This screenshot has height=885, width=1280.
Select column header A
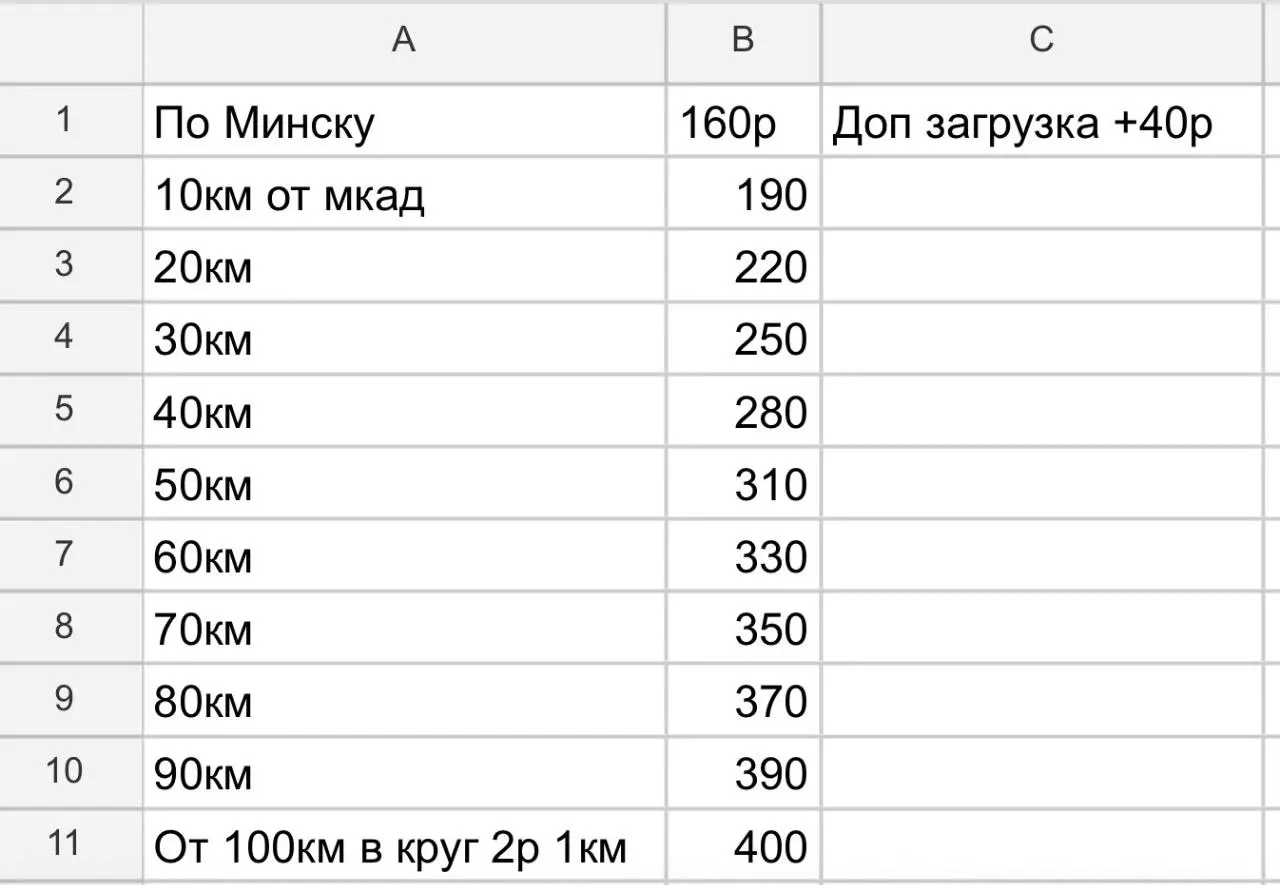[x=404, y=40]
